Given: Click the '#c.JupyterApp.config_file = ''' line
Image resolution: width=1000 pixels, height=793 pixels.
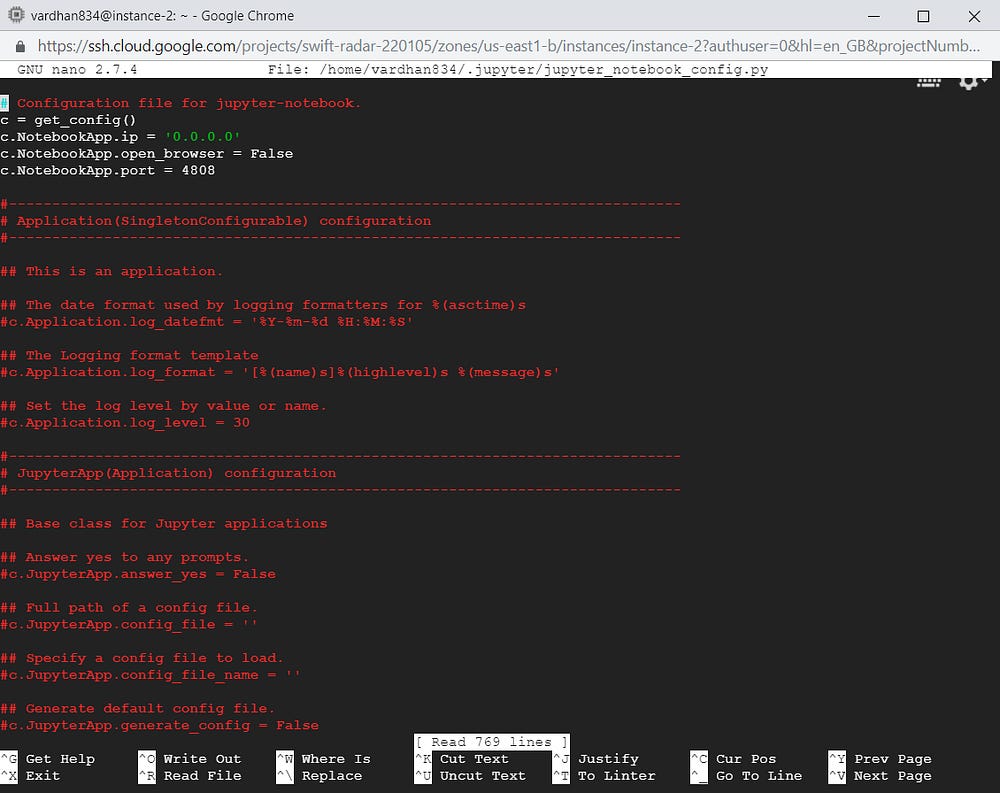Looking at the screenshot, I should coord(129,624).
